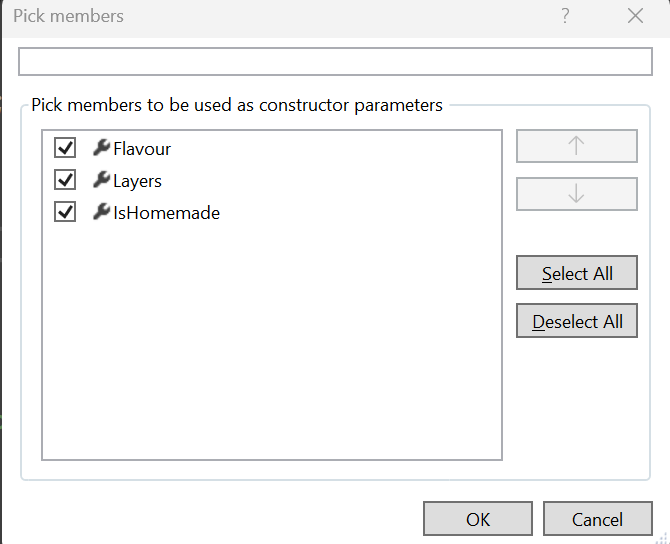Click the help question mark icon
Image resolution: width=670 pixels, height=544 pixels.
click(x=565, y=16)
